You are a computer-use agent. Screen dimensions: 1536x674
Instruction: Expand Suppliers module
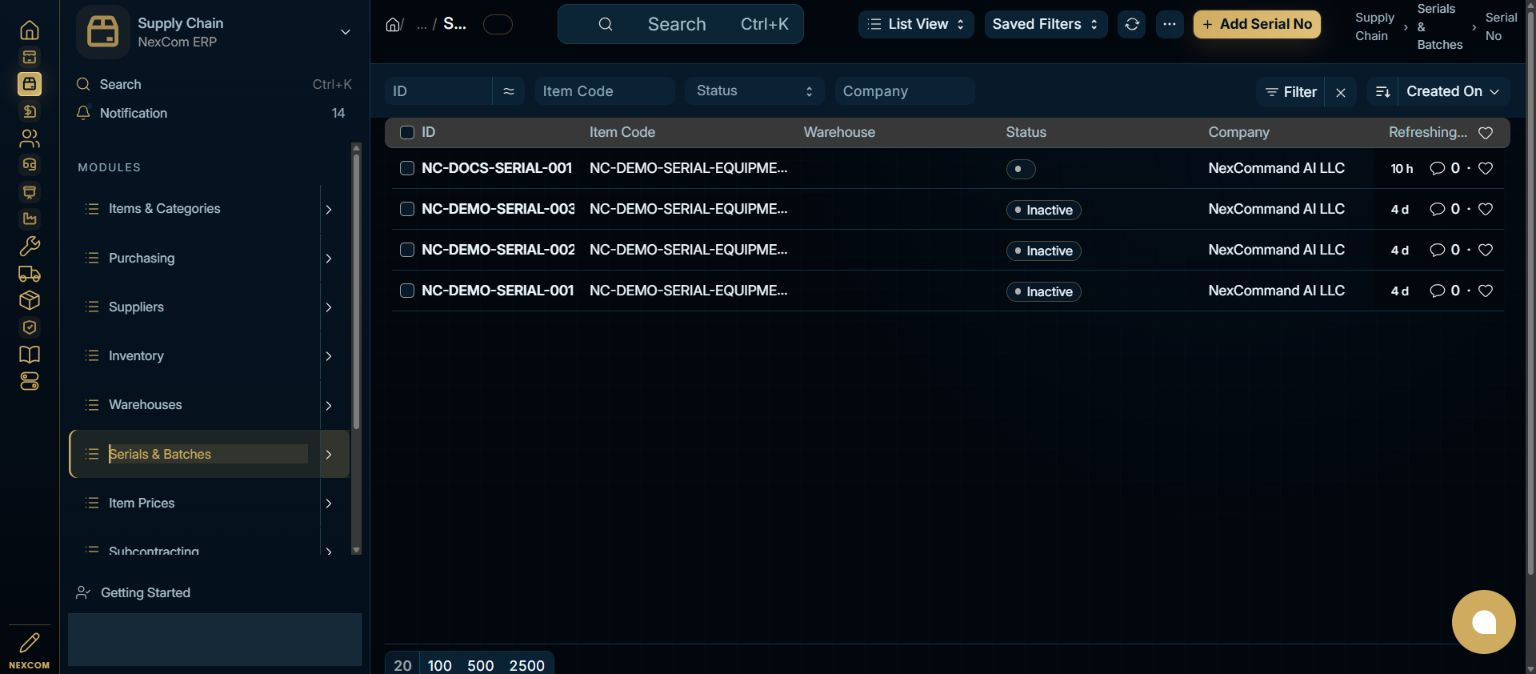[x=328, y=307]
